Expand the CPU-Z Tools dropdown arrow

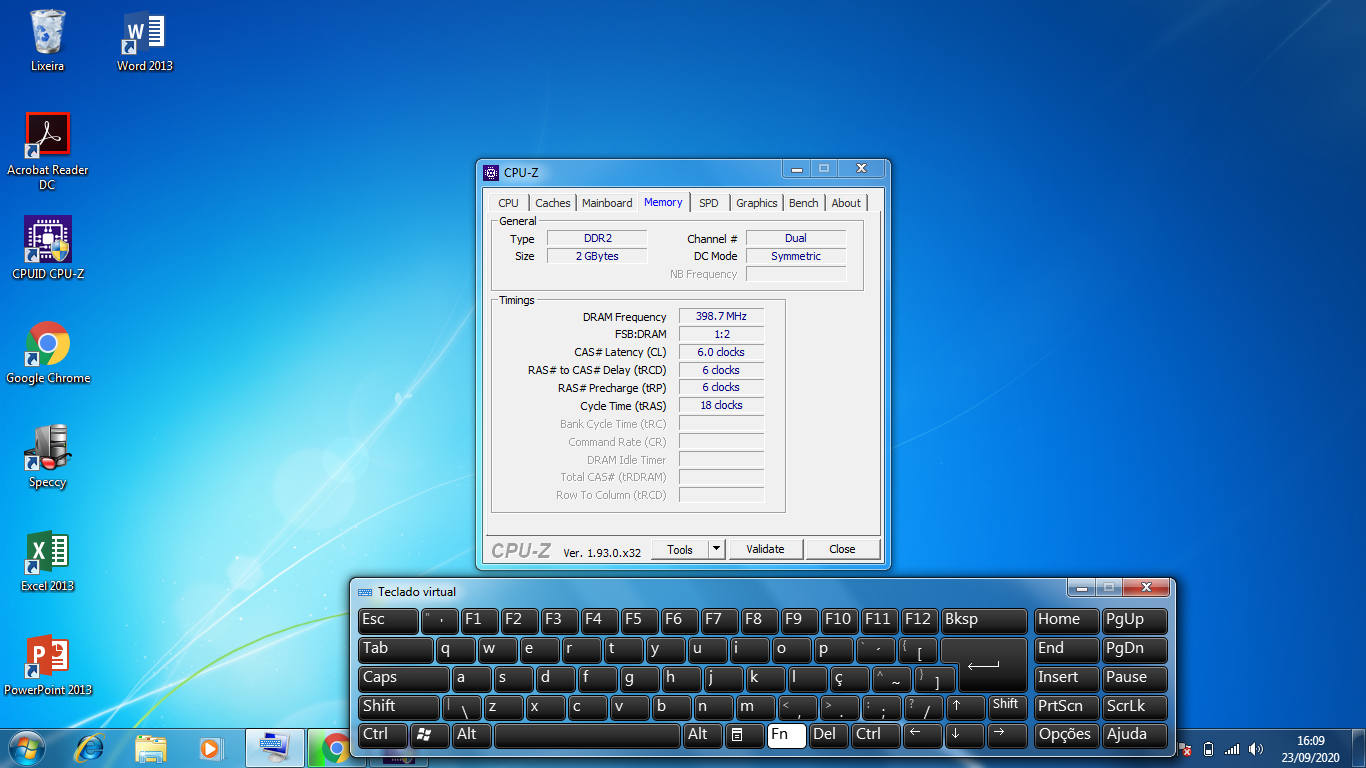coord(716,549)
